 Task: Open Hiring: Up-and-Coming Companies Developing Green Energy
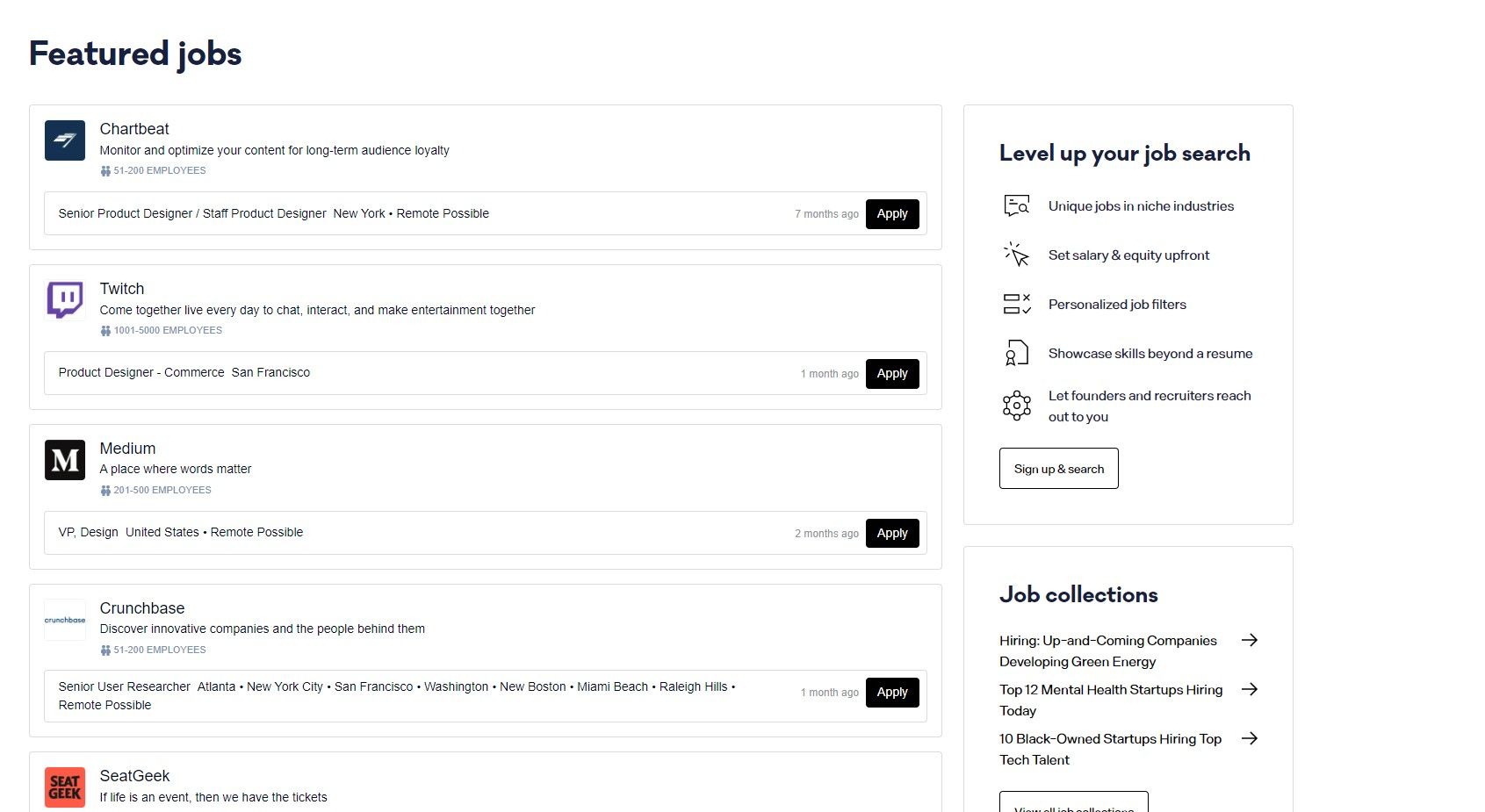point(1108,651)
